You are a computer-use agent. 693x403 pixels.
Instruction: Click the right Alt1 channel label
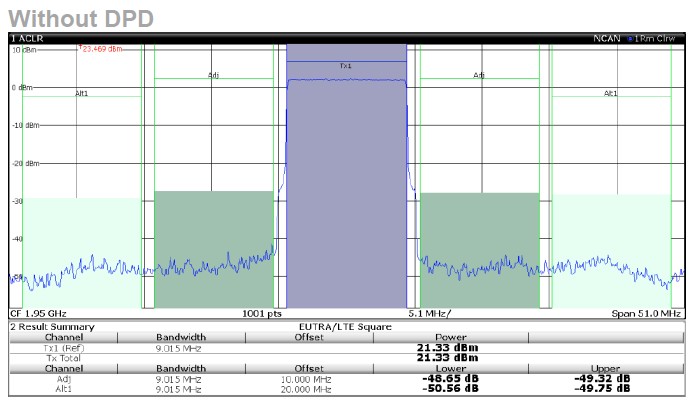pyautogui.click(x=611, y=94)
